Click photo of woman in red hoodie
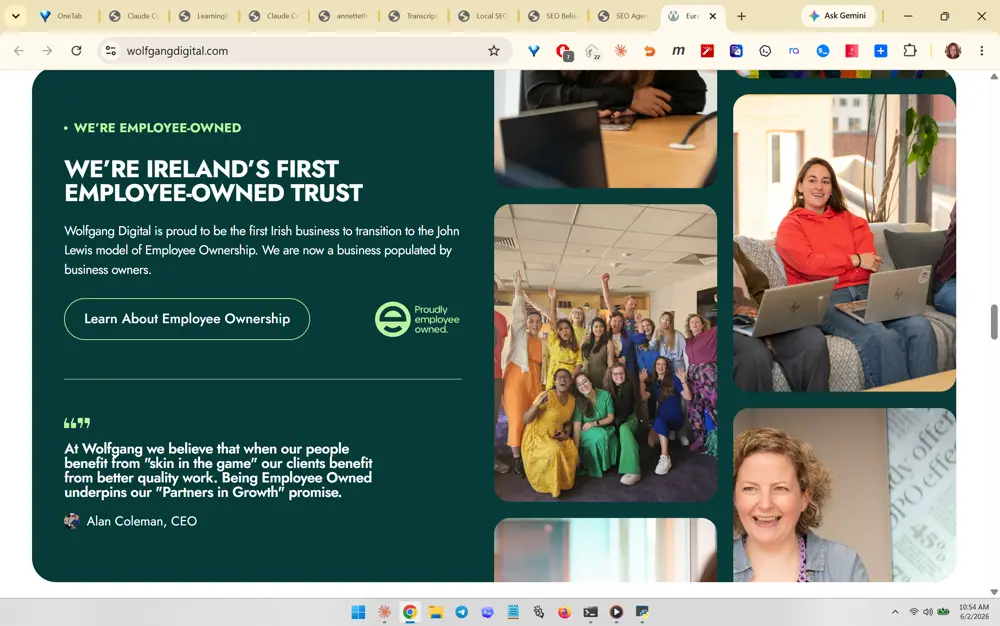Viewport: 1000px width, 626px height. pos(844,242)
